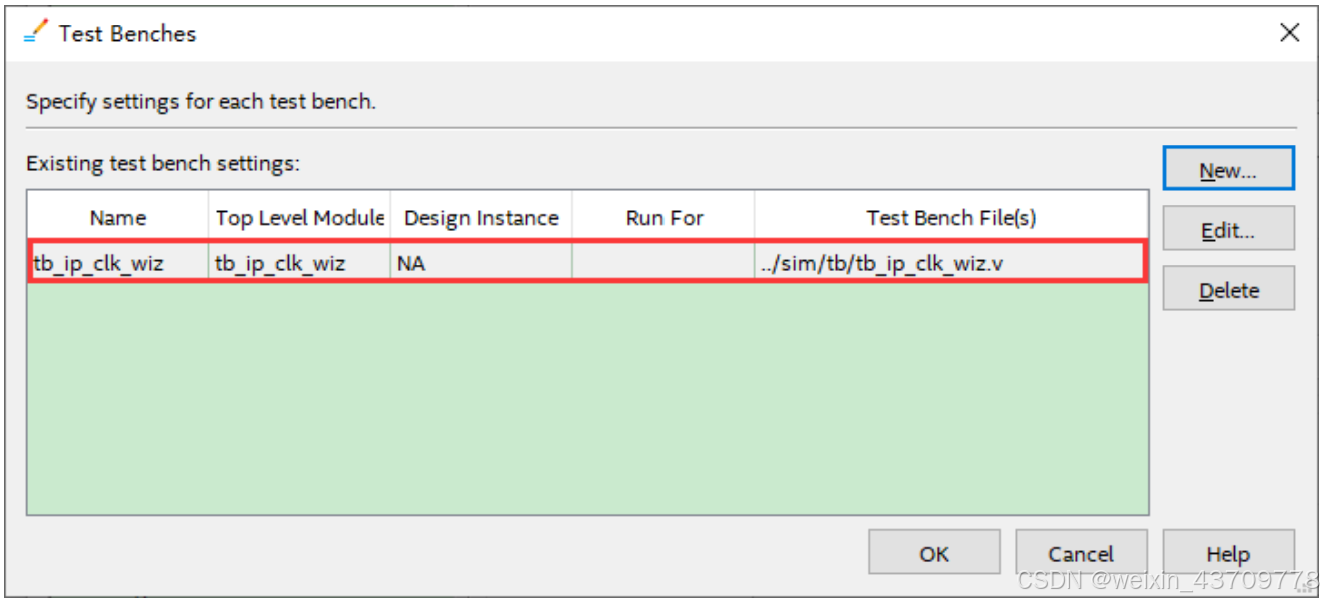Click the Test Bench File(s) column header
Viewport: 1324px width, 602px height.
(x=951, y=217)
